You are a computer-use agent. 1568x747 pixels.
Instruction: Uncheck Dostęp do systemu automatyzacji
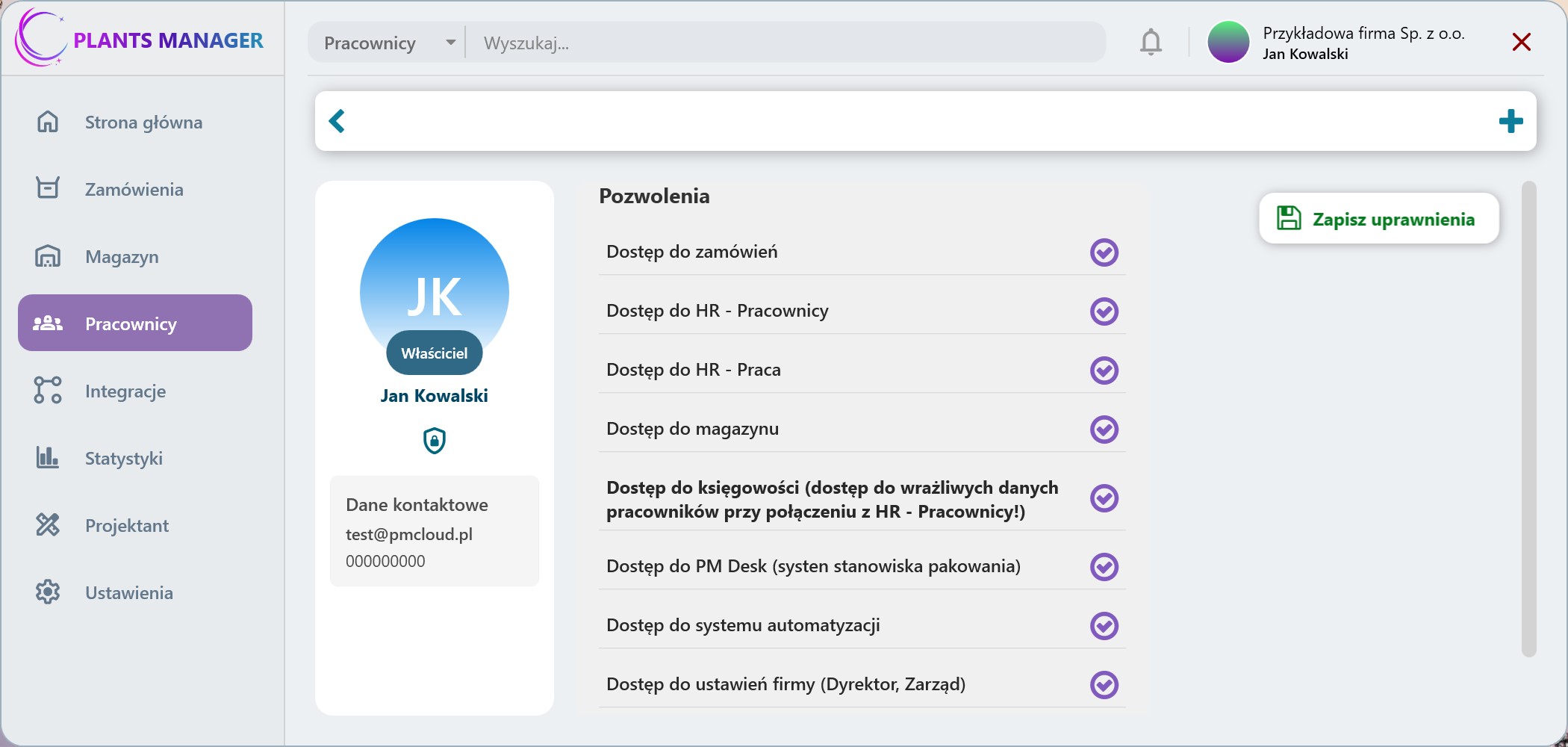1104,626
